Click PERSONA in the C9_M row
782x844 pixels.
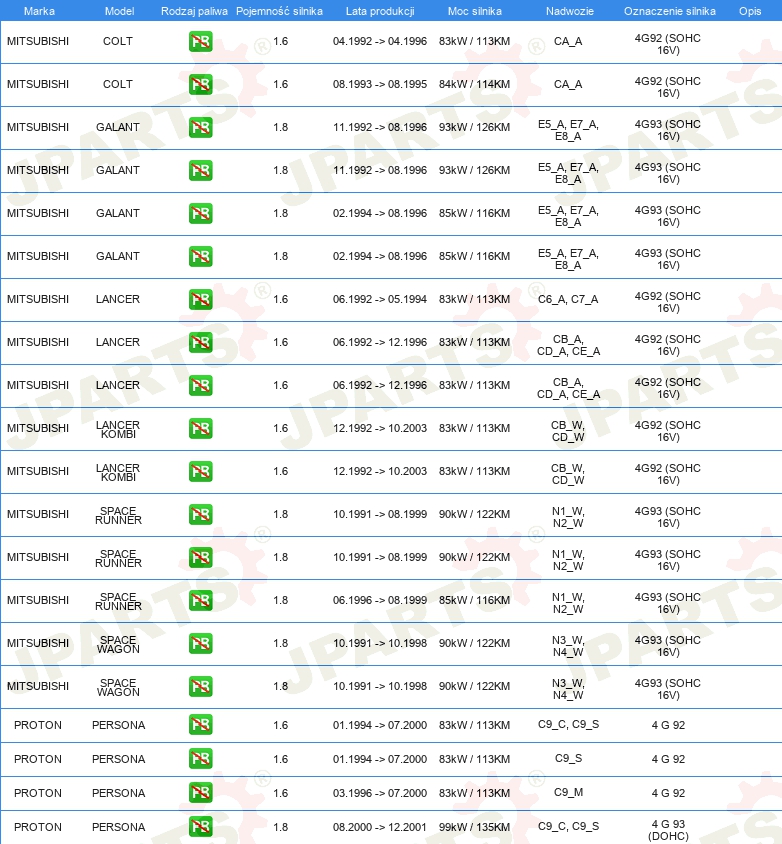(x=118, y=793)
